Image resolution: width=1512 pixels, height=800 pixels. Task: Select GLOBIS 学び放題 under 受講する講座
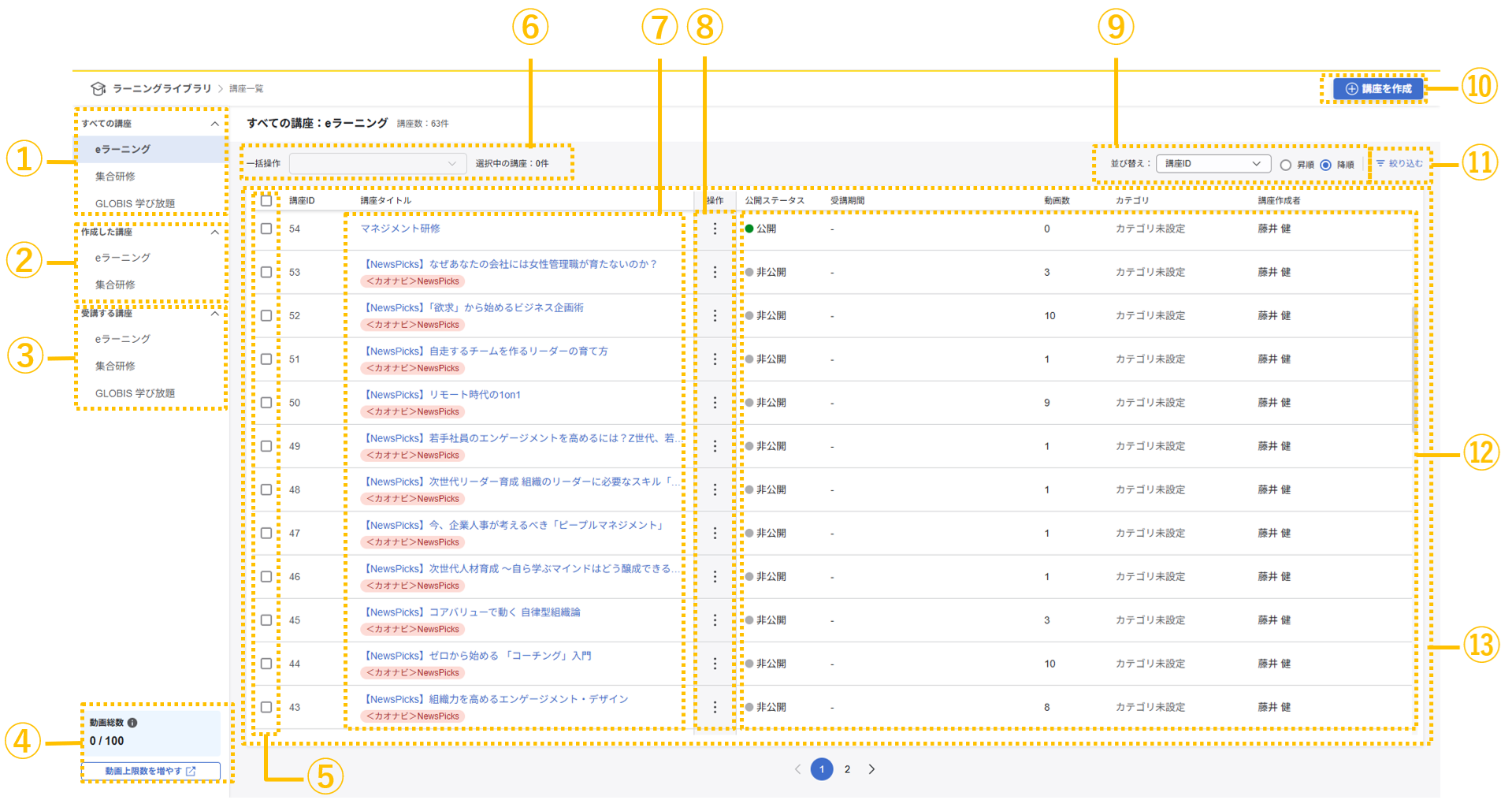click(135, 393)
